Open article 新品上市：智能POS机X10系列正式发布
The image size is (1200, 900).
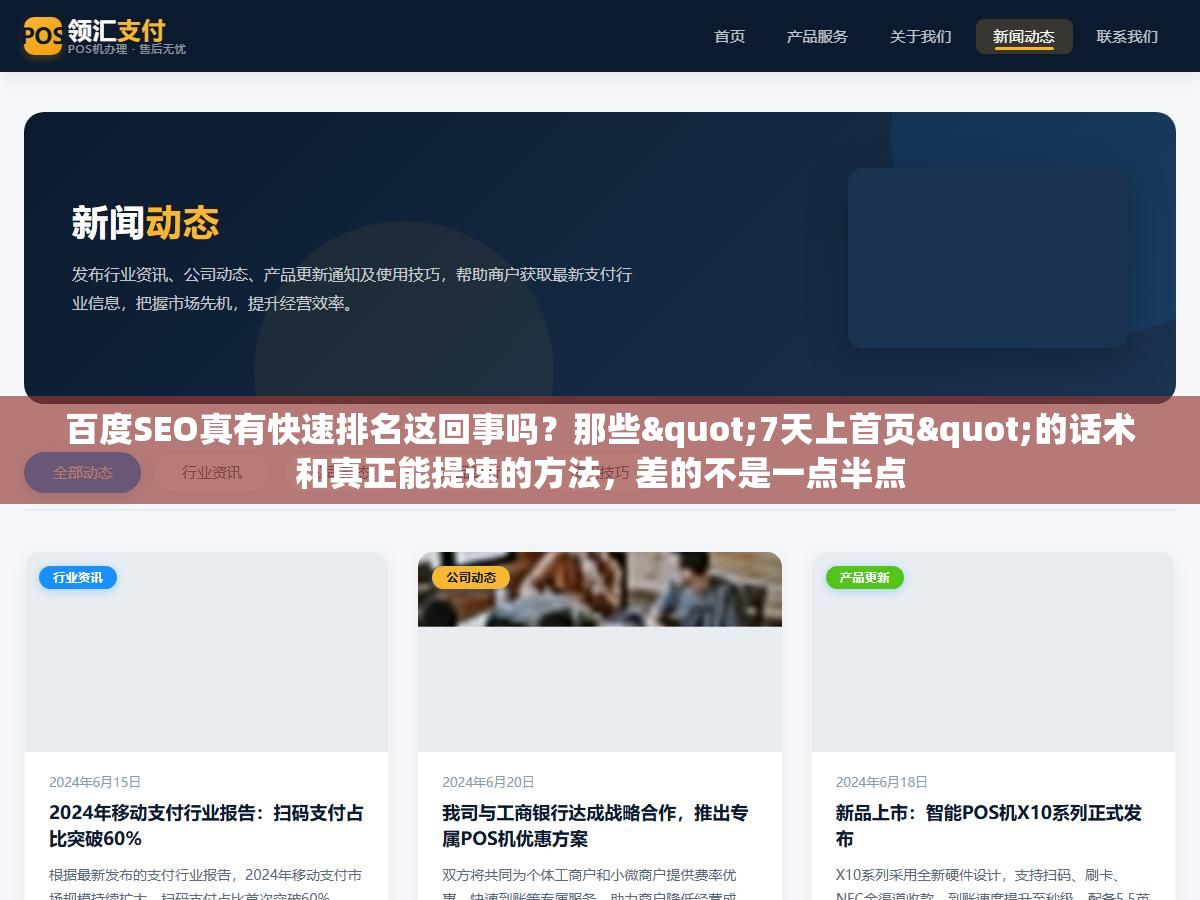pyautogui.click(x=989, y=825)
